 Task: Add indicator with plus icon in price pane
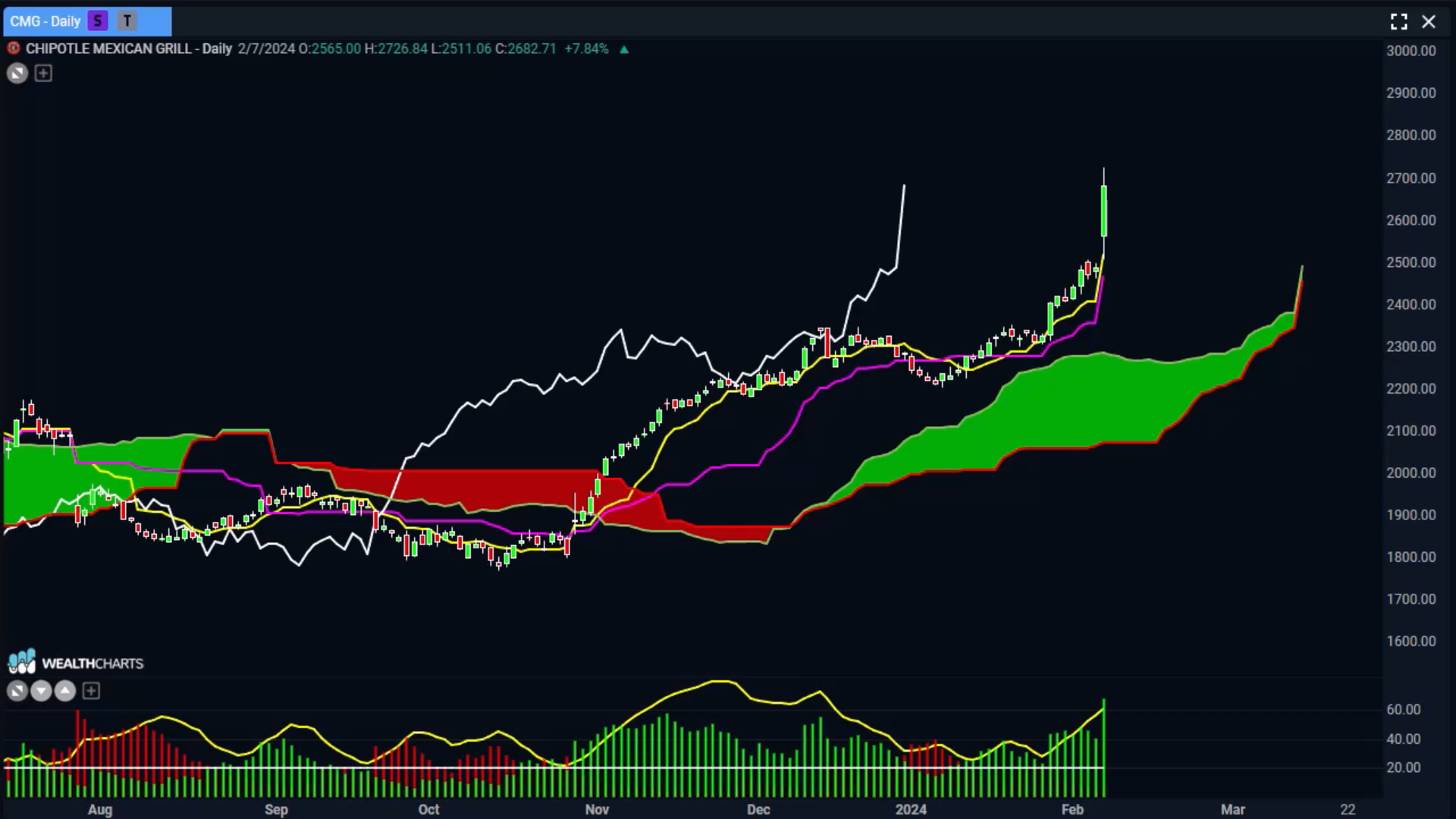(43, 74)
